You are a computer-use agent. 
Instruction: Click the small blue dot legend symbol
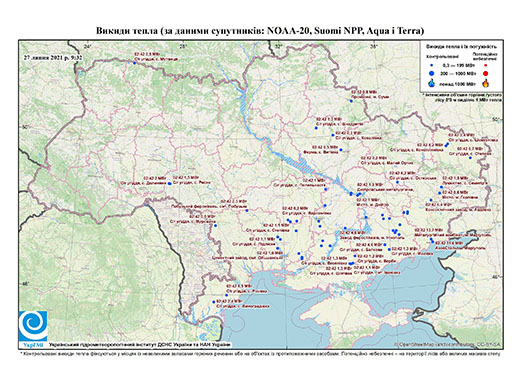tap(432, 66)
